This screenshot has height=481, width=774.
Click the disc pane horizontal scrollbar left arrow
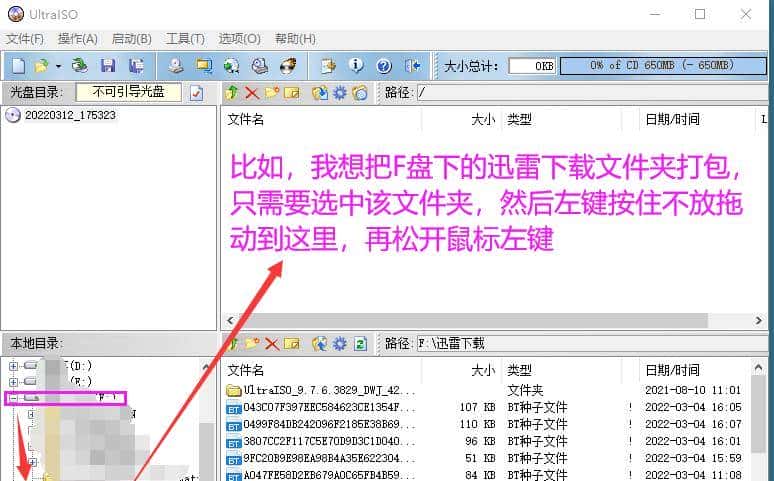tap(230, 321)
